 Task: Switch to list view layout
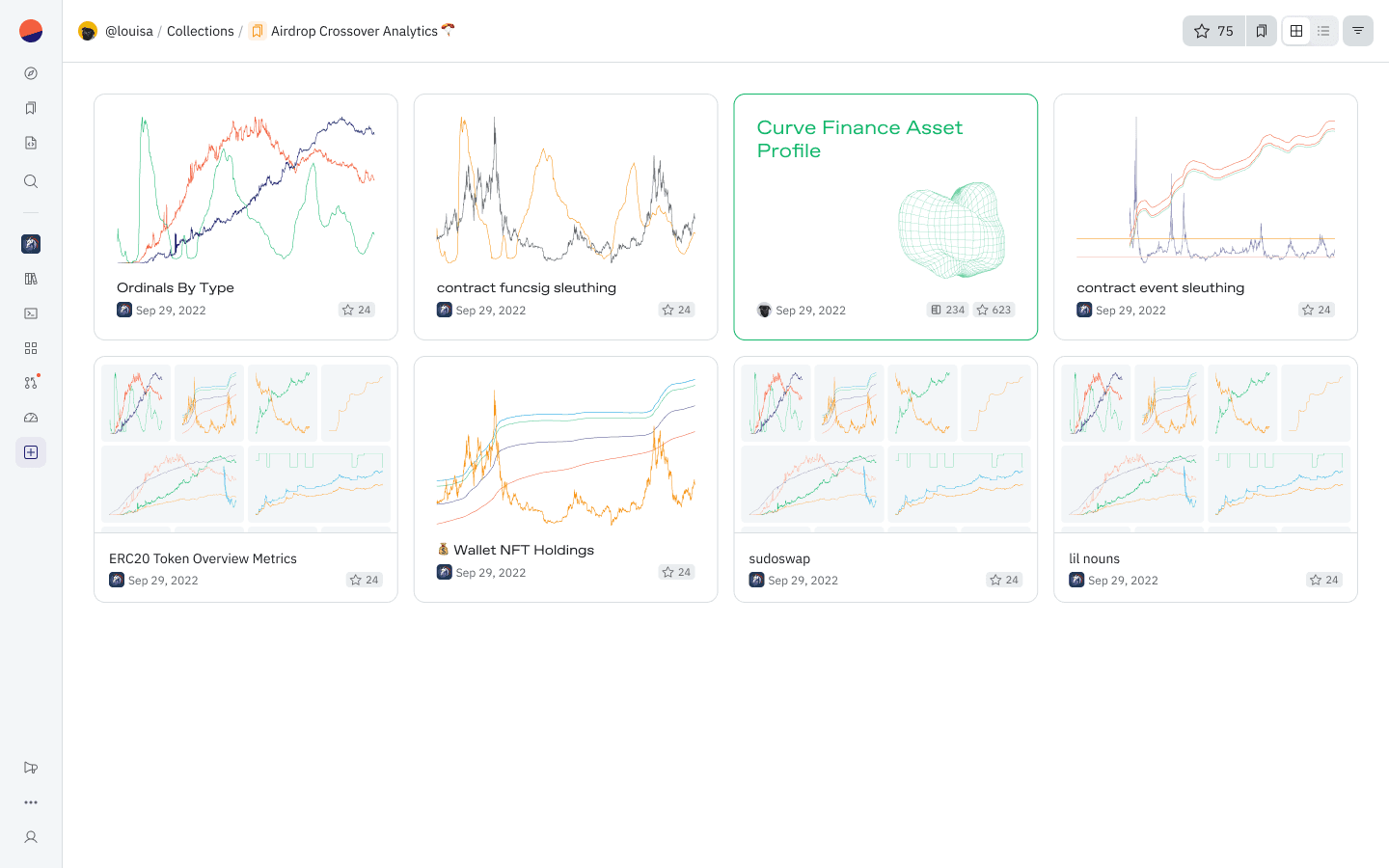pos(1323,31)
